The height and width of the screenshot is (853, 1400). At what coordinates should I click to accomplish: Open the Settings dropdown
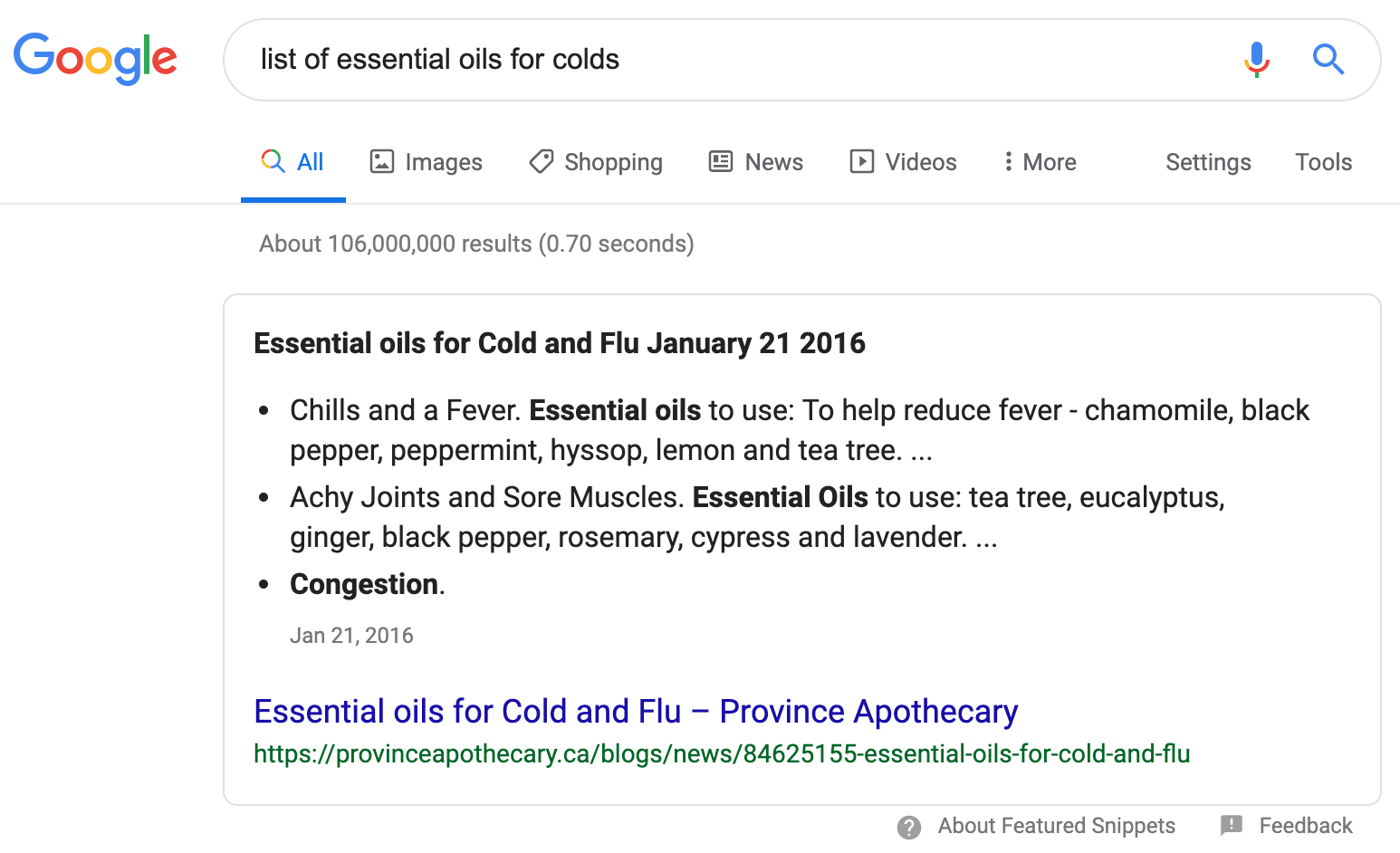tap(1208, 162)
